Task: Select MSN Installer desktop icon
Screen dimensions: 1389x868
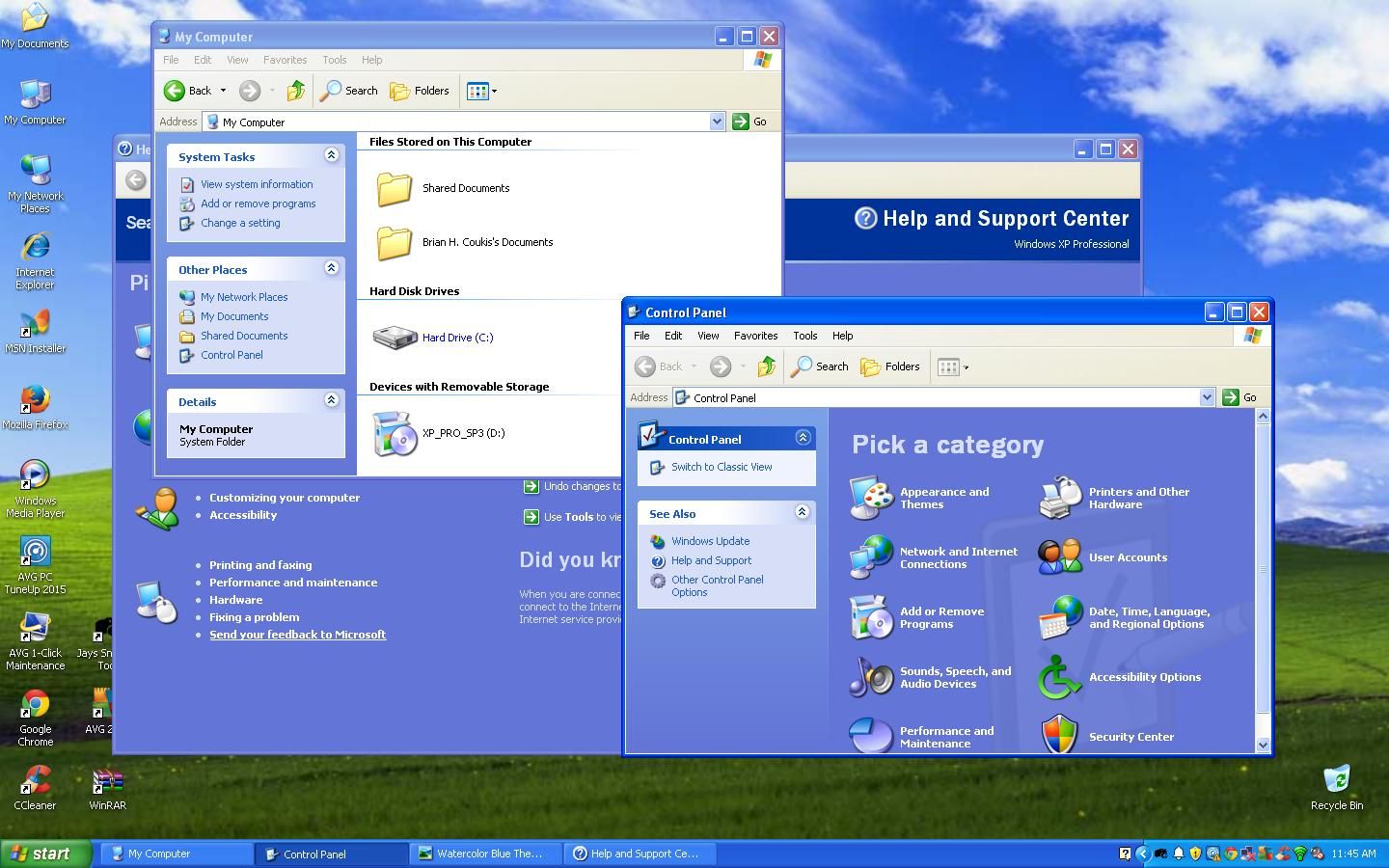Action: click(x=35, y=331)
